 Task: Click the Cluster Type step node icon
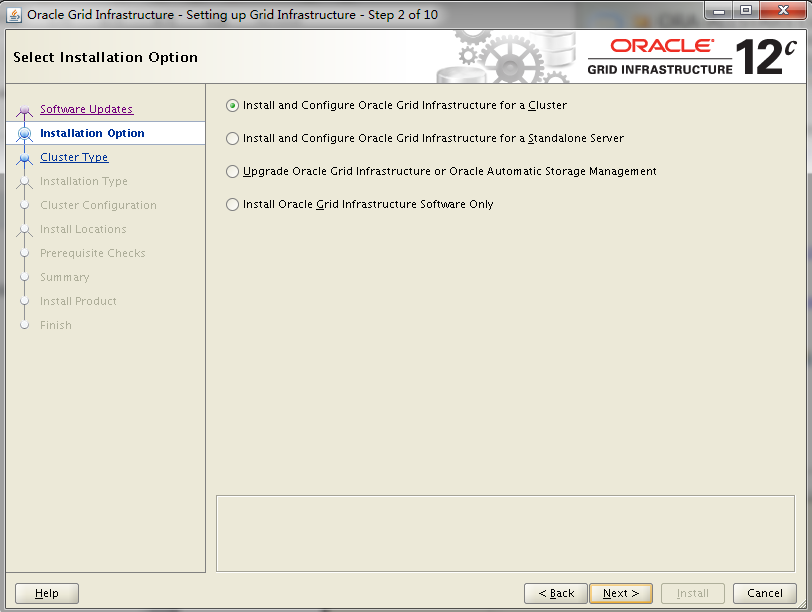24,158
